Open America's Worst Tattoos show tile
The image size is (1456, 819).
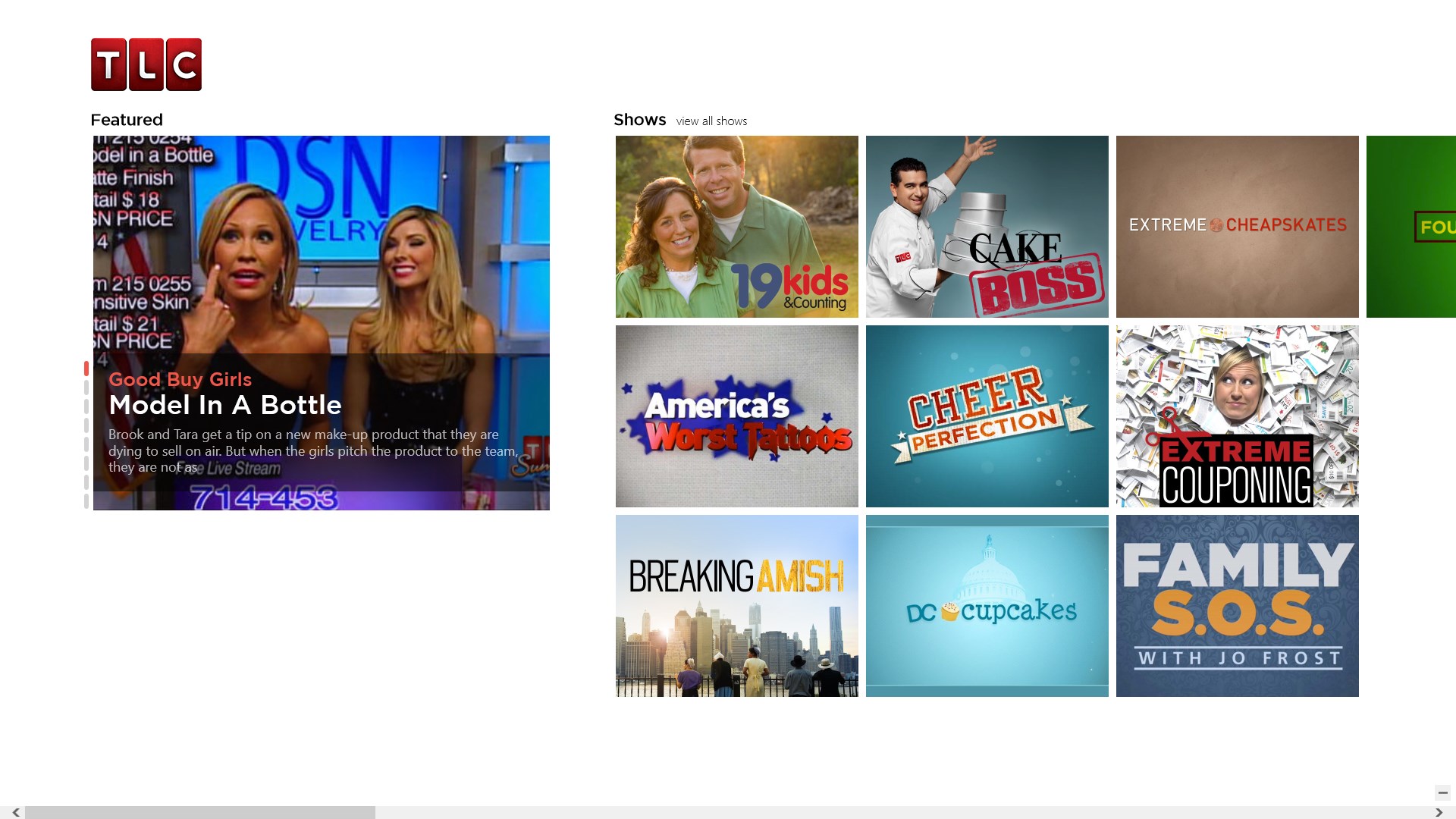[736, 416]
